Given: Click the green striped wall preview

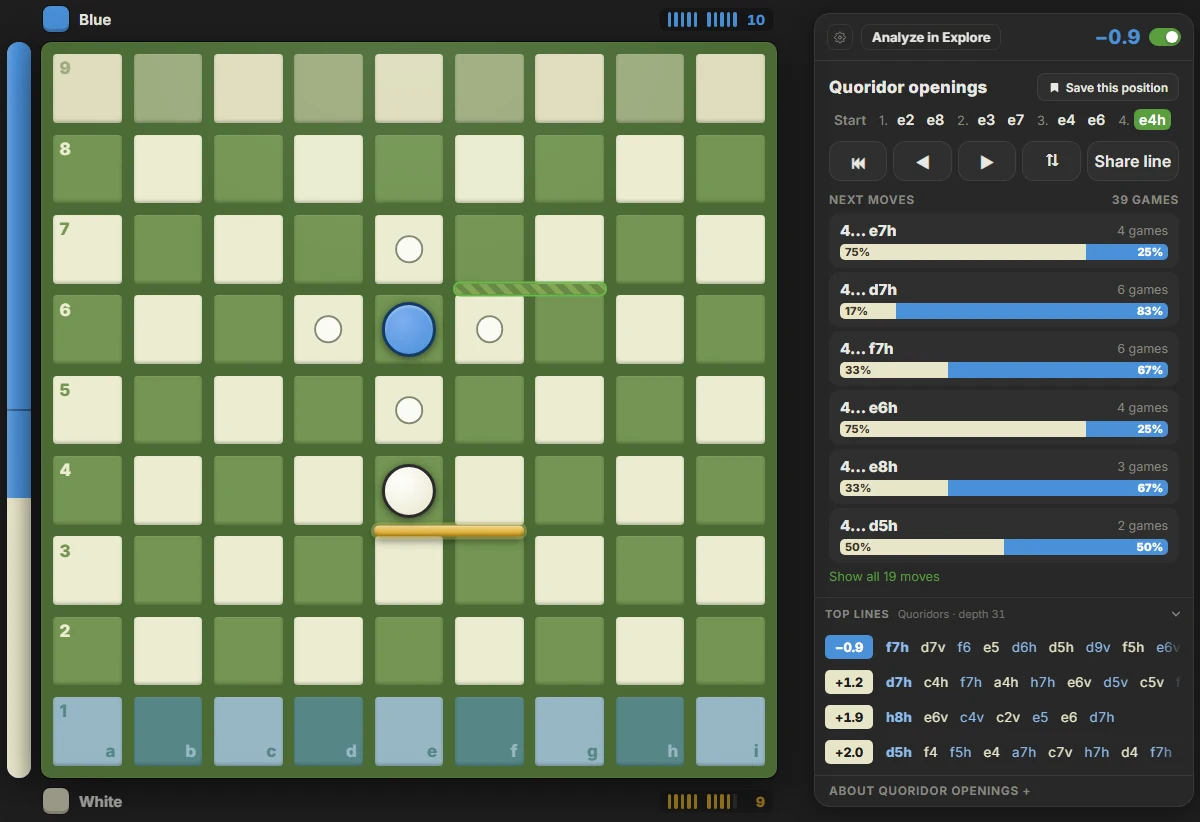Looking at the screenshot, I should 530,289.
